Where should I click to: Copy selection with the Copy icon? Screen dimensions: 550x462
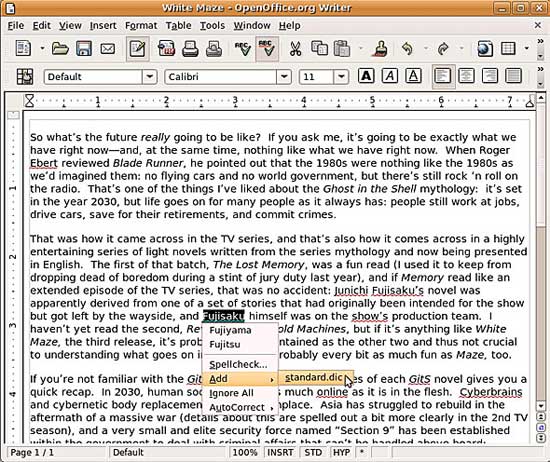319,48
